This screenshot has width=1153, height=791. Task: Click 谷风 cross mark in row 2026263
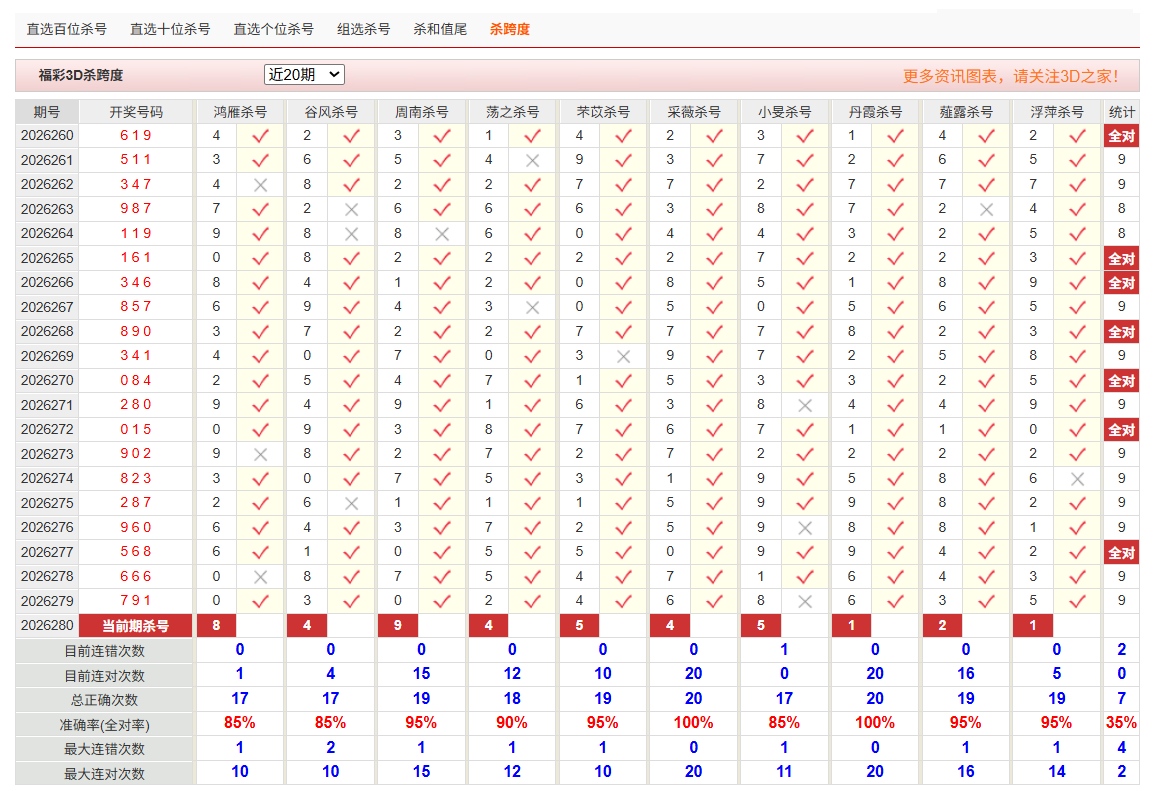coord(351,210)
